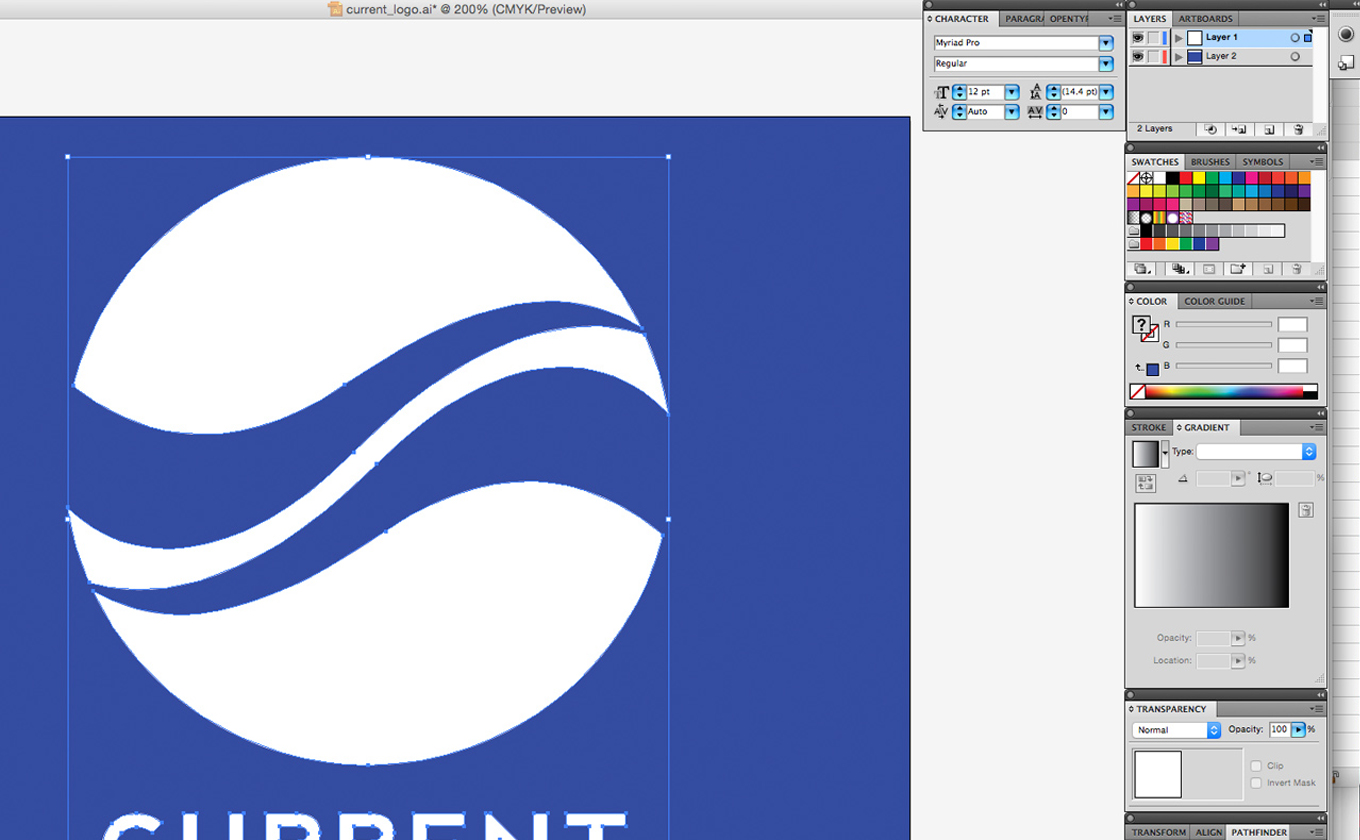Select the Layer 2 row
This screenshot has width=1360, height=840.
[1221, 57]
